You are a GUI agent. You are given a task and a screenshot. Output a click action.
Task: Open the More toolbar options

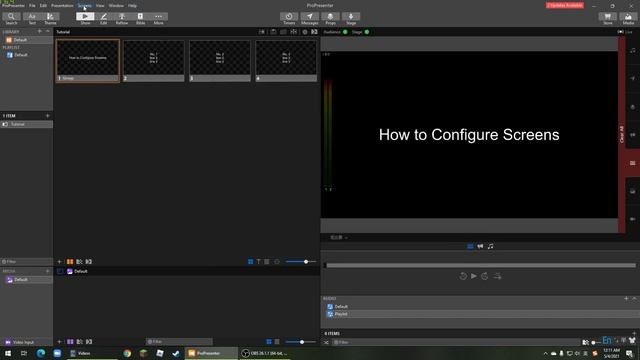tap(158, 18)
